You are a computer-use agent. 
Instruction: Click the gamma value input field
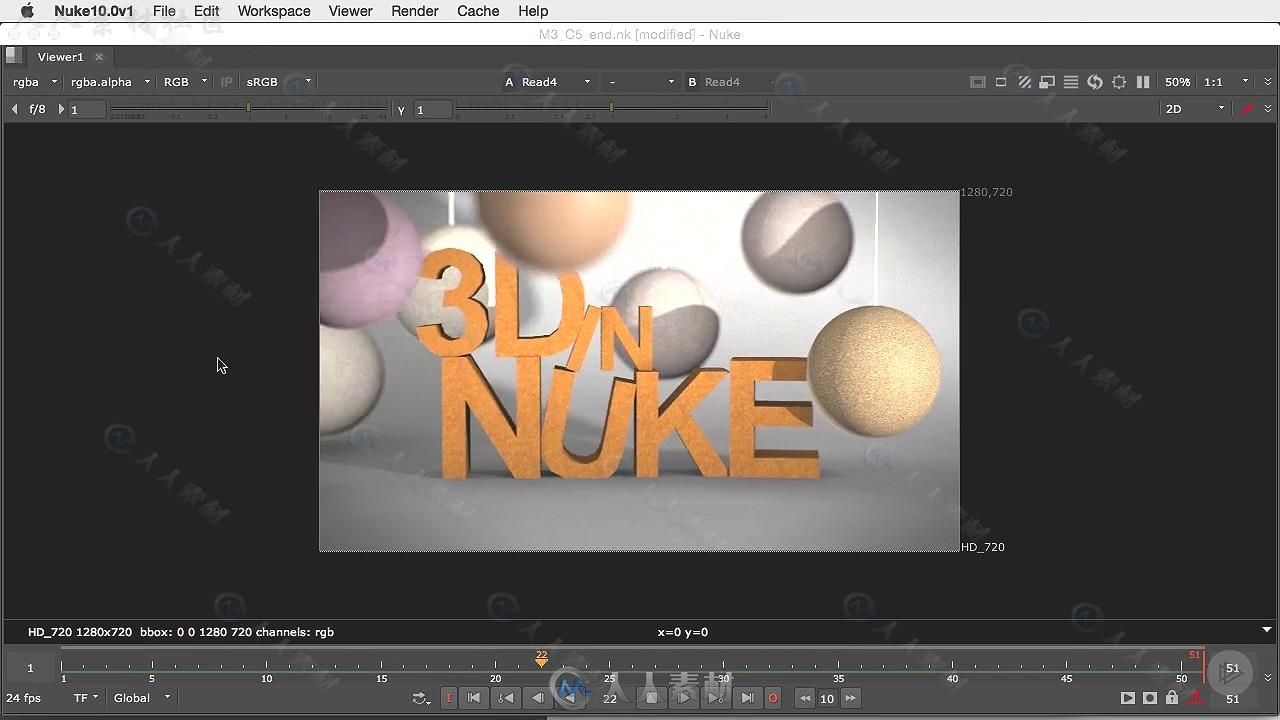[x=434, y=110]
